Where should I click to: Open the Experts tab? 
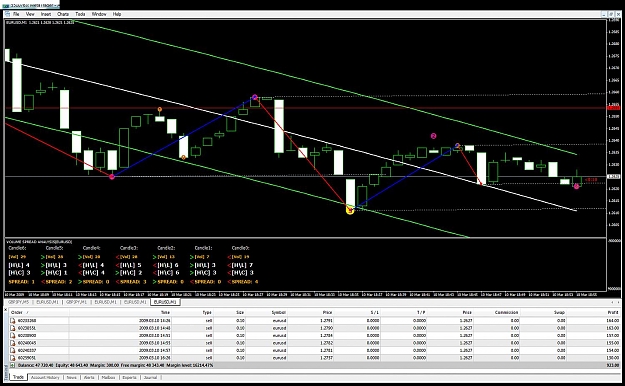129,377
